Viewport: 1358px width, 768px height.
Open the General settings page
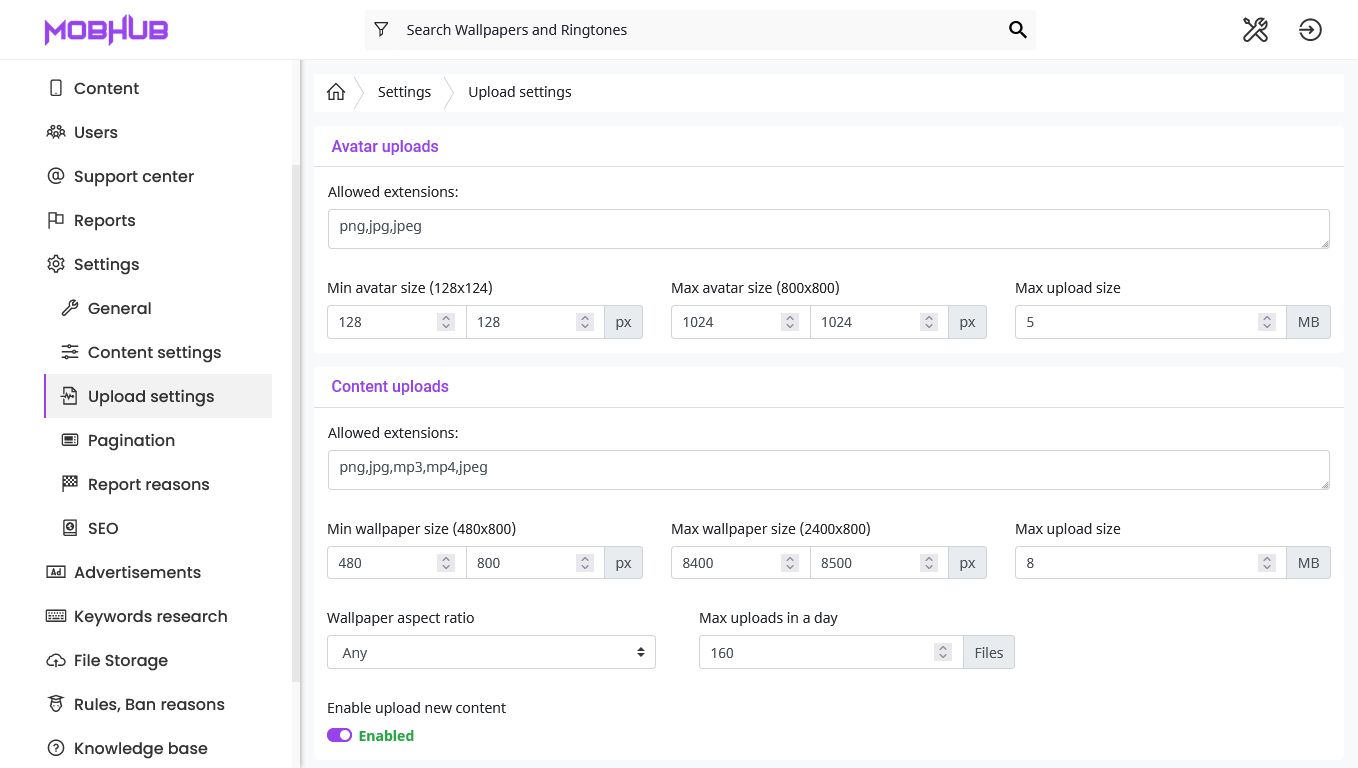[x=119, y=308]
